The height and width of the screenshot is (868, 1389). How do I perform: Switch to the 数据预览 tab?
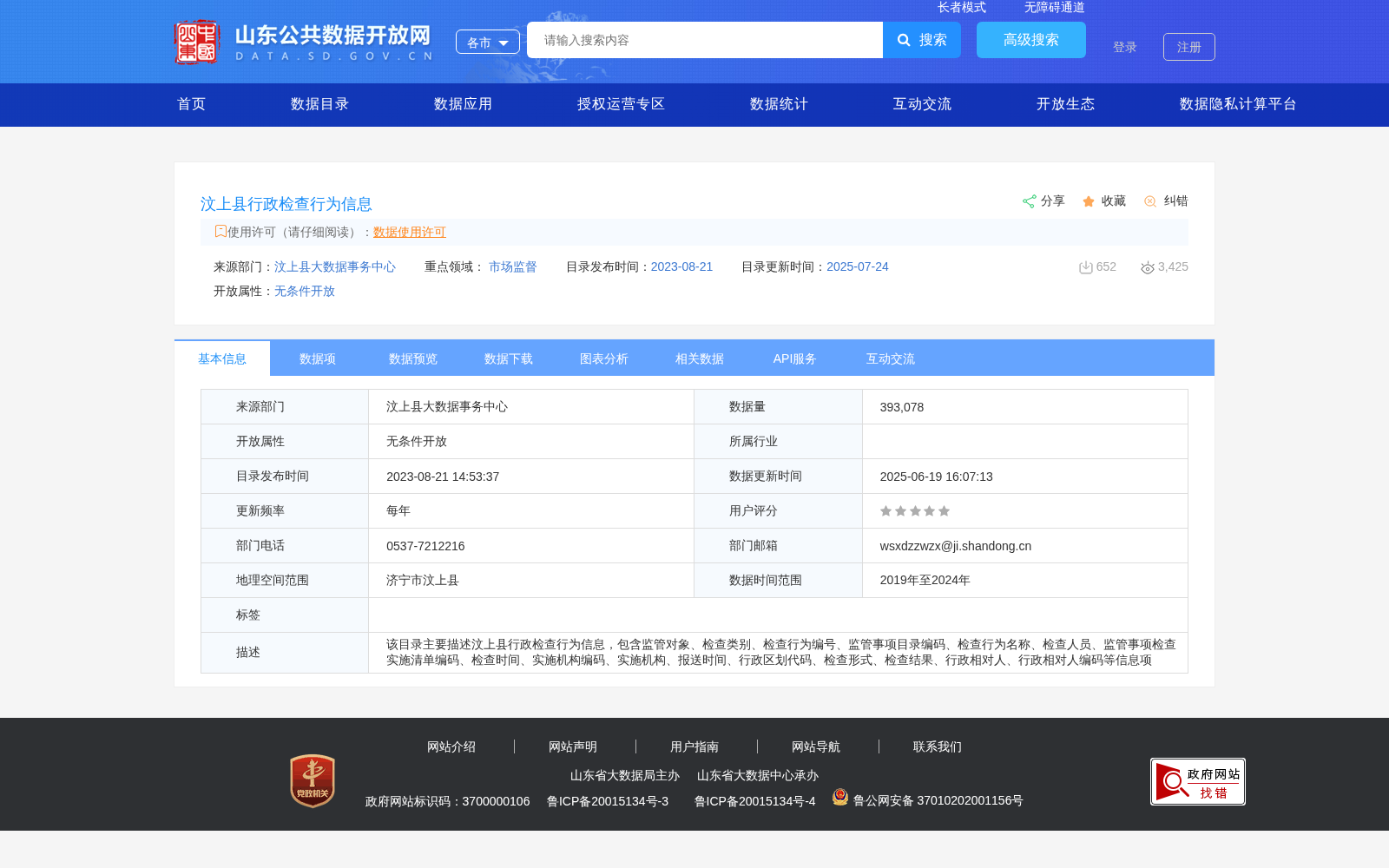413,358
